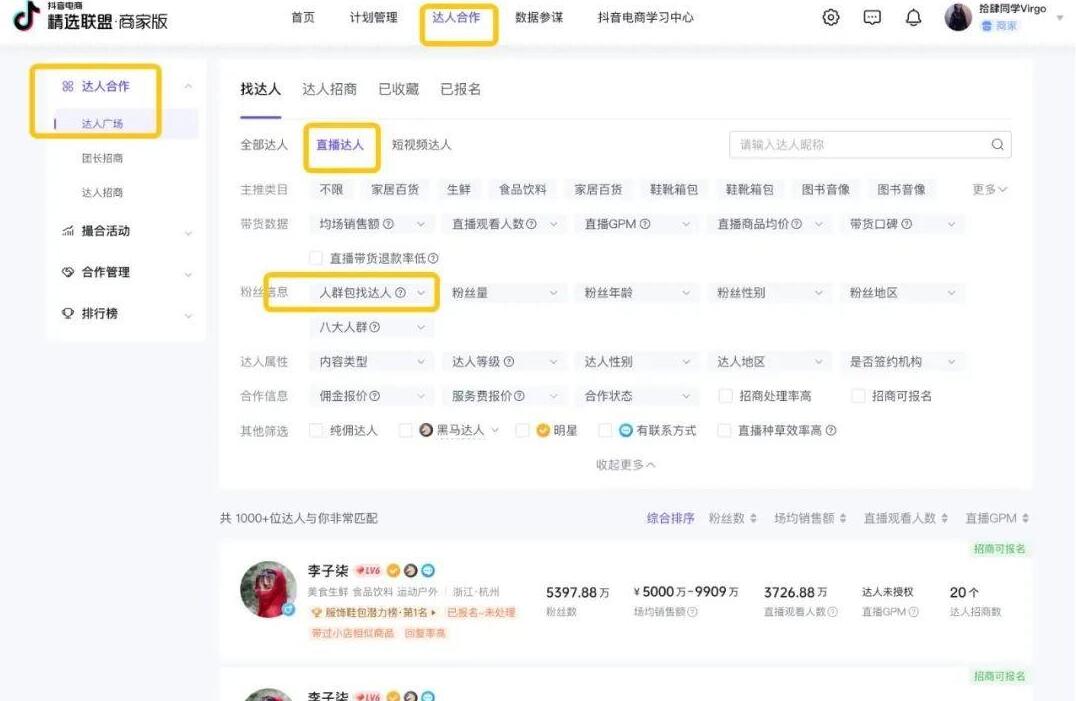
Task: Click help icon next to 佣金报价
Action: point(375,396)
